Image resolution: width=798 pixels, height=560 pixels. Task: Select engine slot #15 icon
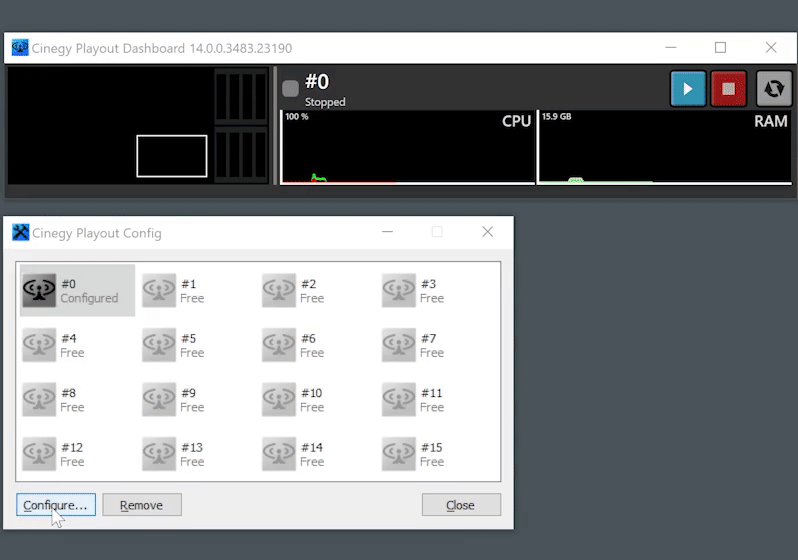(x=398, y=454)
